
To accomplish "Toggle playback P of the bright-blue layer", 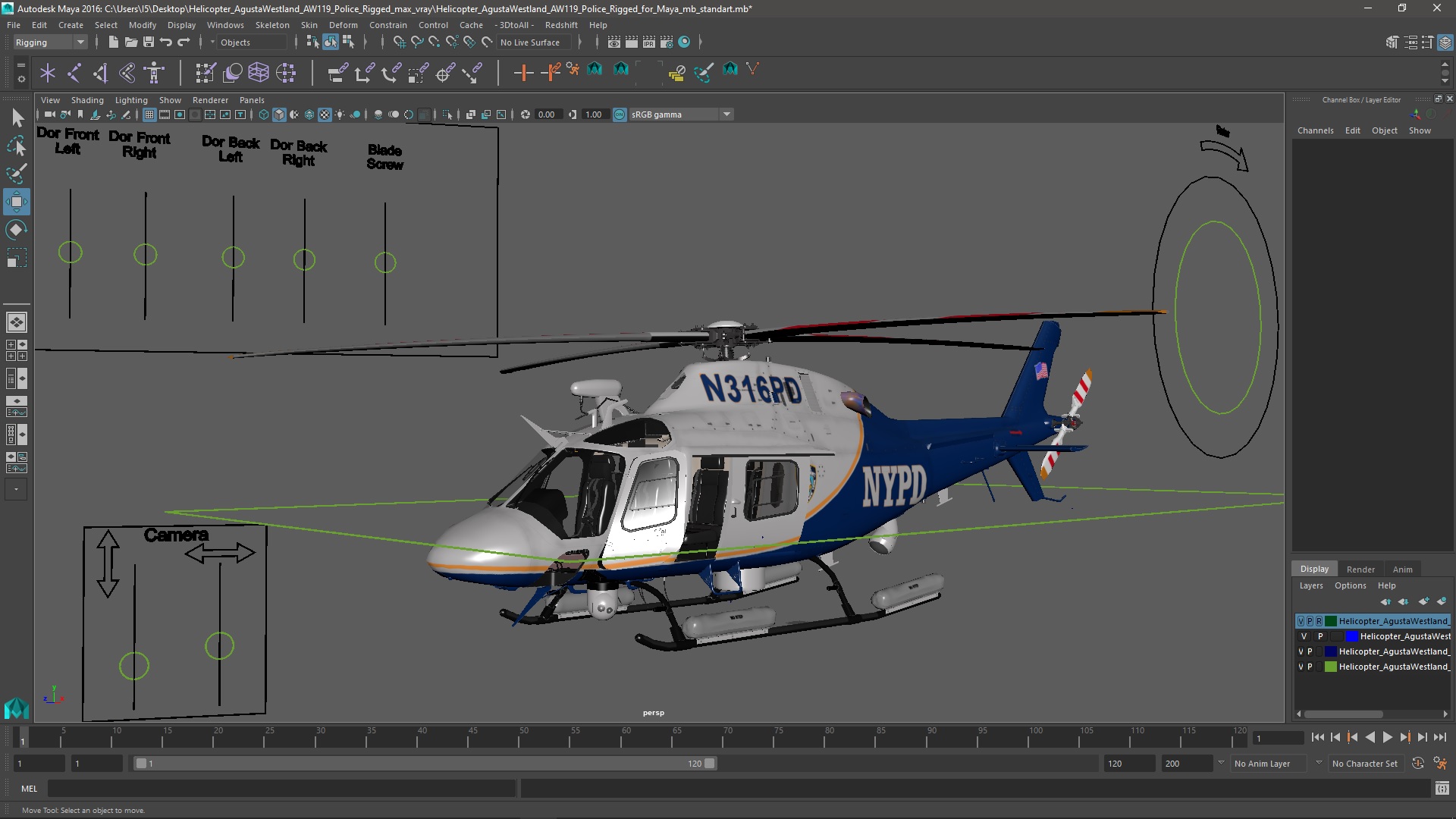I will click(x=1320, y=636).
